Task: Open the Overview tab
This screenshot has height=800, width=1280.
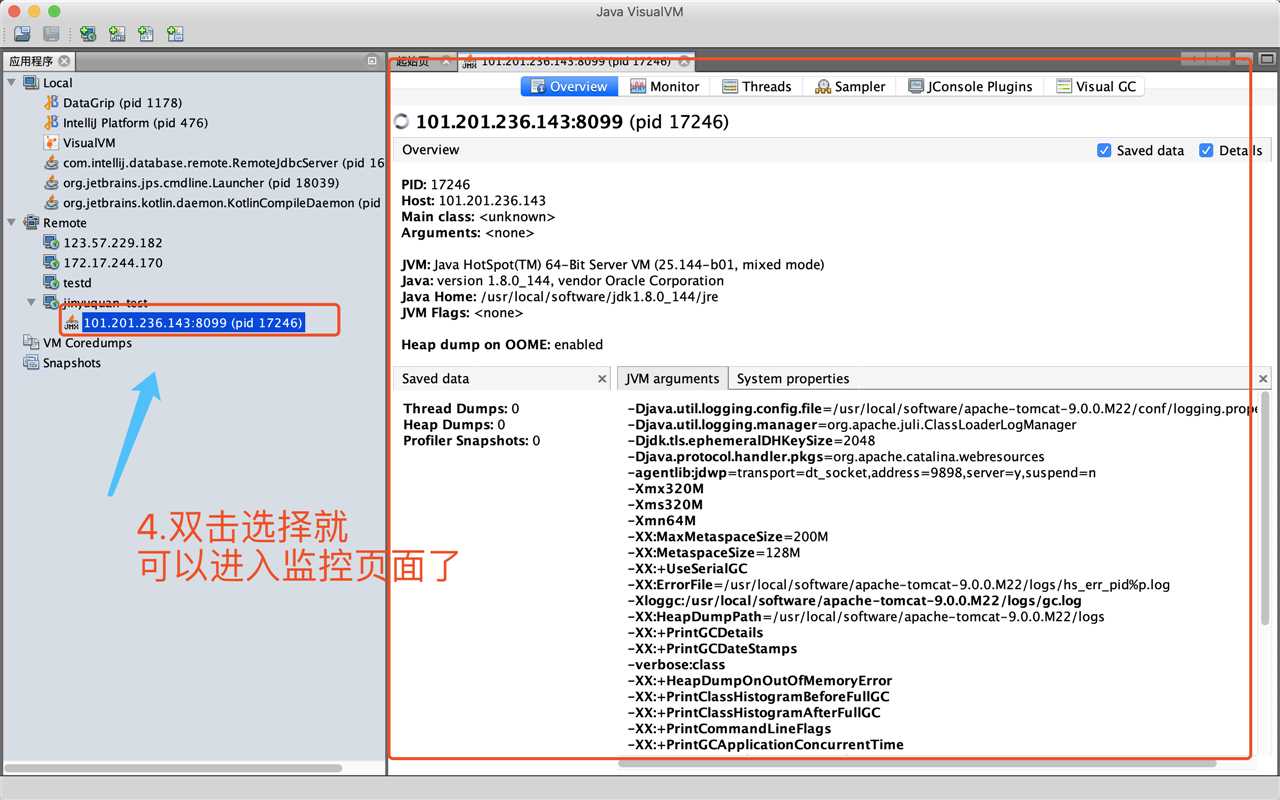Action: point(569,87)
